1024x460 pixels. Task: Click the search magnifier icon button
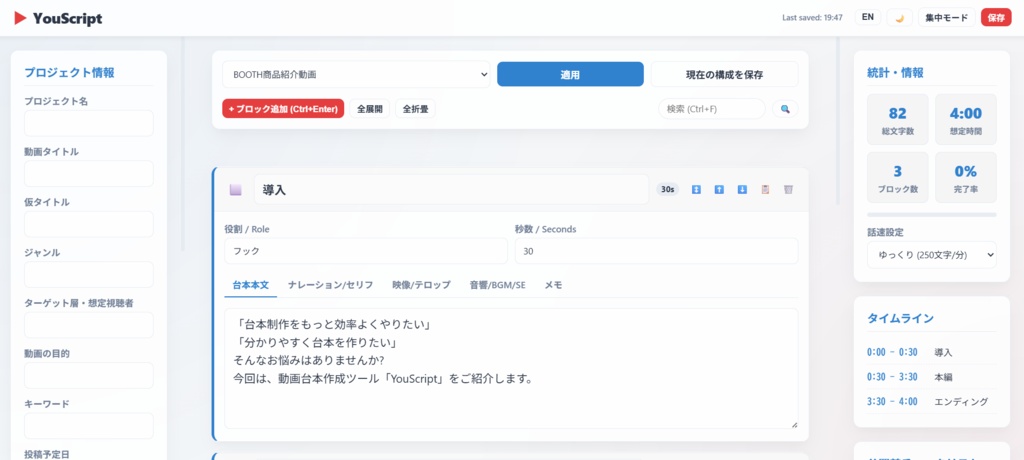(785, 108)
